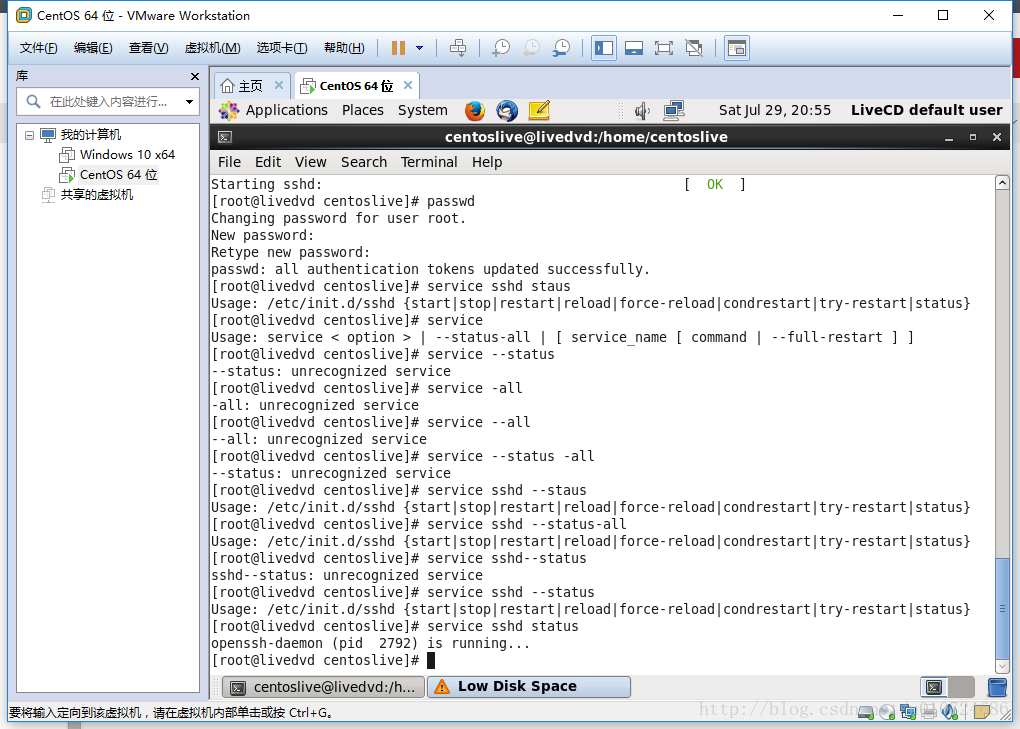Select 共享的虚拟机 in the library

[96, 195]
